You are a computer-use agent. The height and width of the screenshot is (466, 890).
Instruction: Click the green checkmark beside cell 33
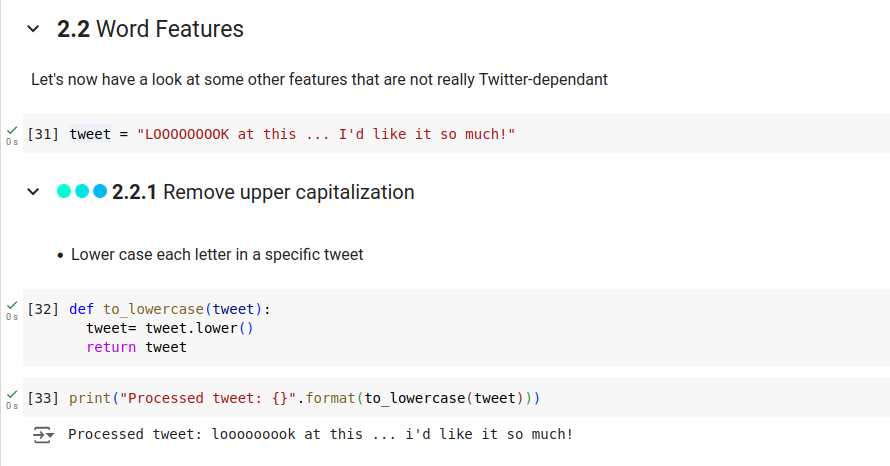click(x=11, y=395)
